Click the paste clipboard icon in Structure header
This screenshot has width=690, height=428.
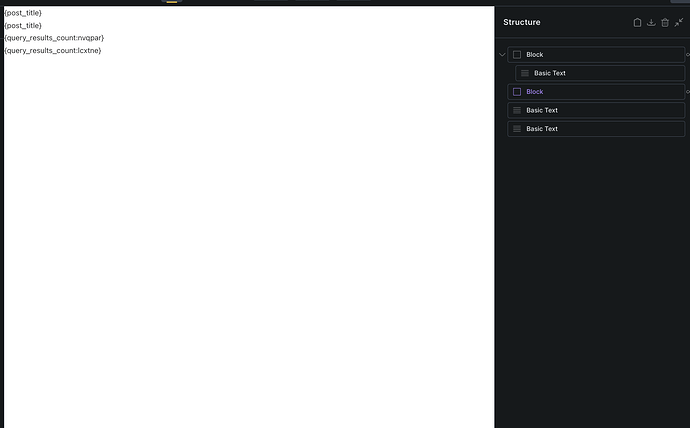pyautogui.click(x=637, y=22)
